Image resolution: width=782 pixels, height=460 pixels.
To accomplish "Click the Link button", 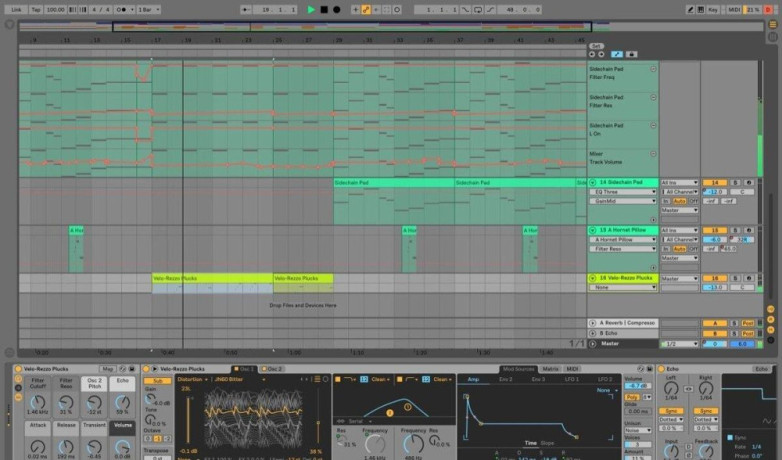I will [x=16, y=9].
